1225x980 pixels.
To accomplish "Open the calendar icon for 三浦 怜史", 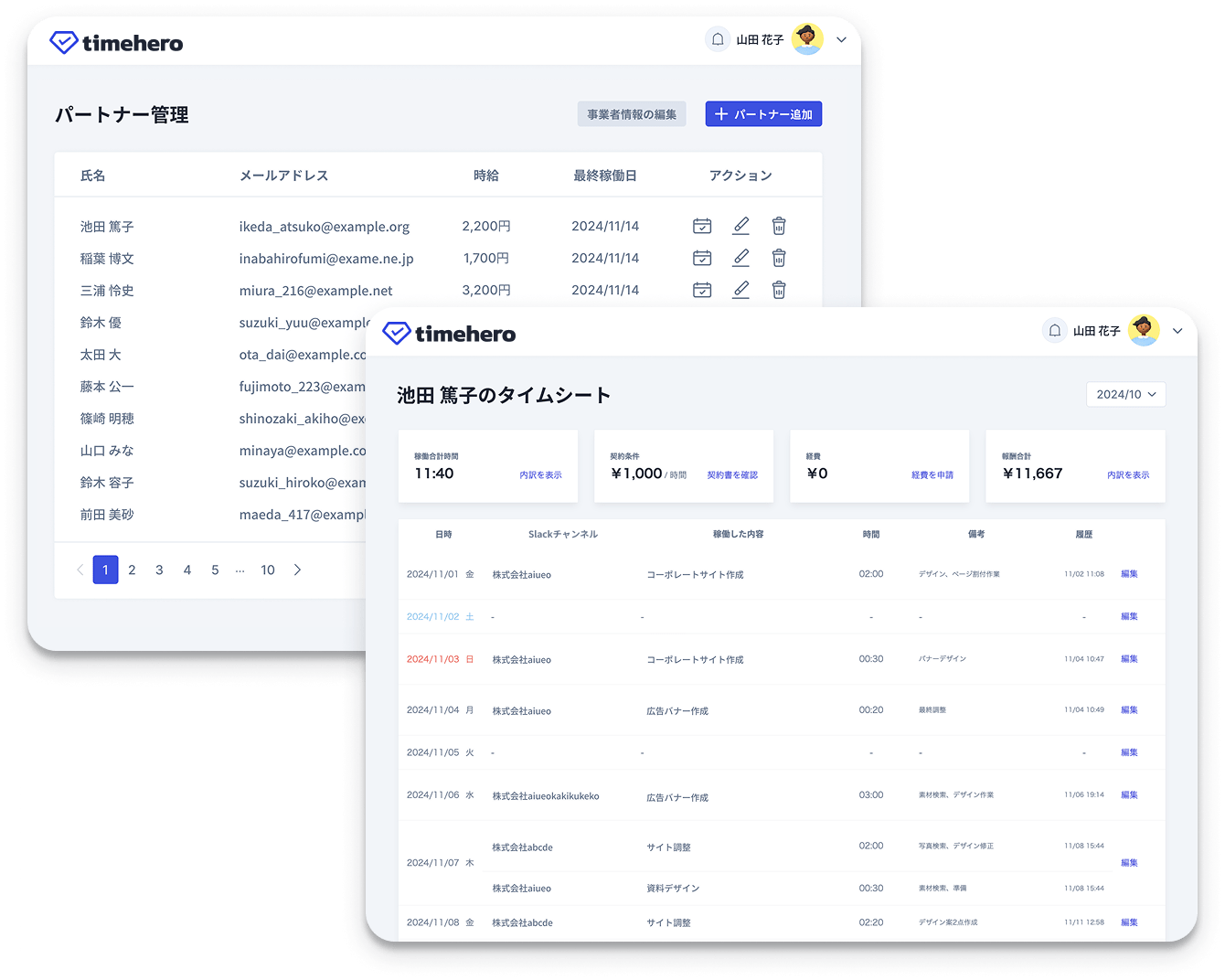I will [702, 290].
